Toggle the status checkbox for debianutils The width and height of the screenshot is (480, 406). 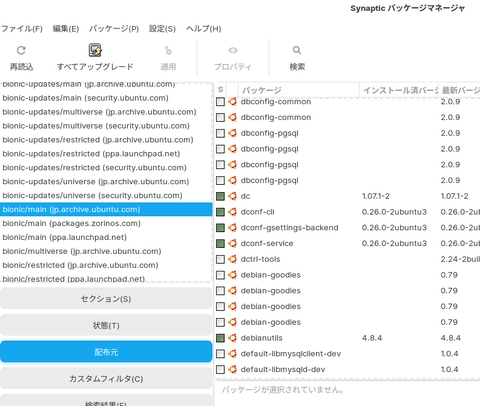pos(220,338)
